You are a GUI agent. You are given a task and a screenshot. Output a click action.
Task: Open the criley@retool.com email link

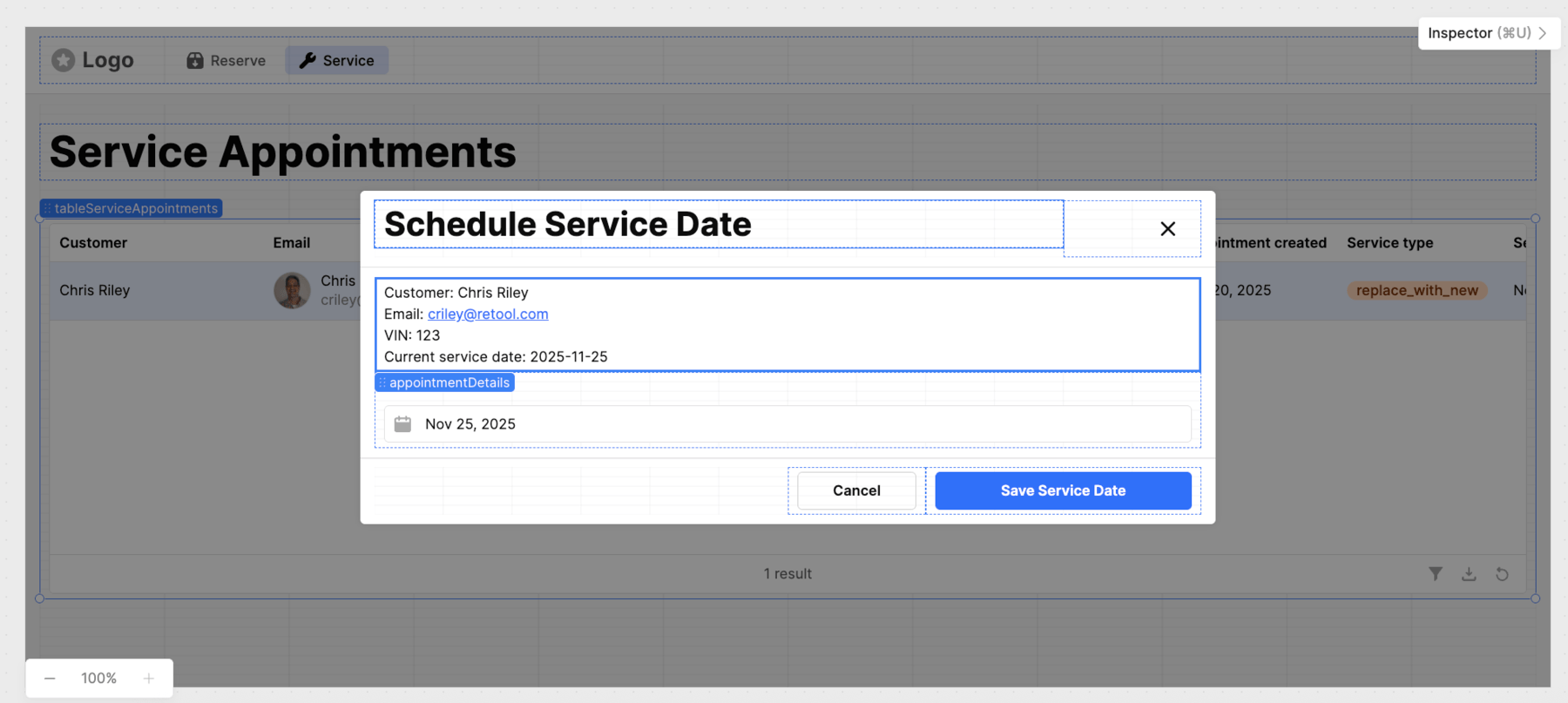(x=488, y=314)
